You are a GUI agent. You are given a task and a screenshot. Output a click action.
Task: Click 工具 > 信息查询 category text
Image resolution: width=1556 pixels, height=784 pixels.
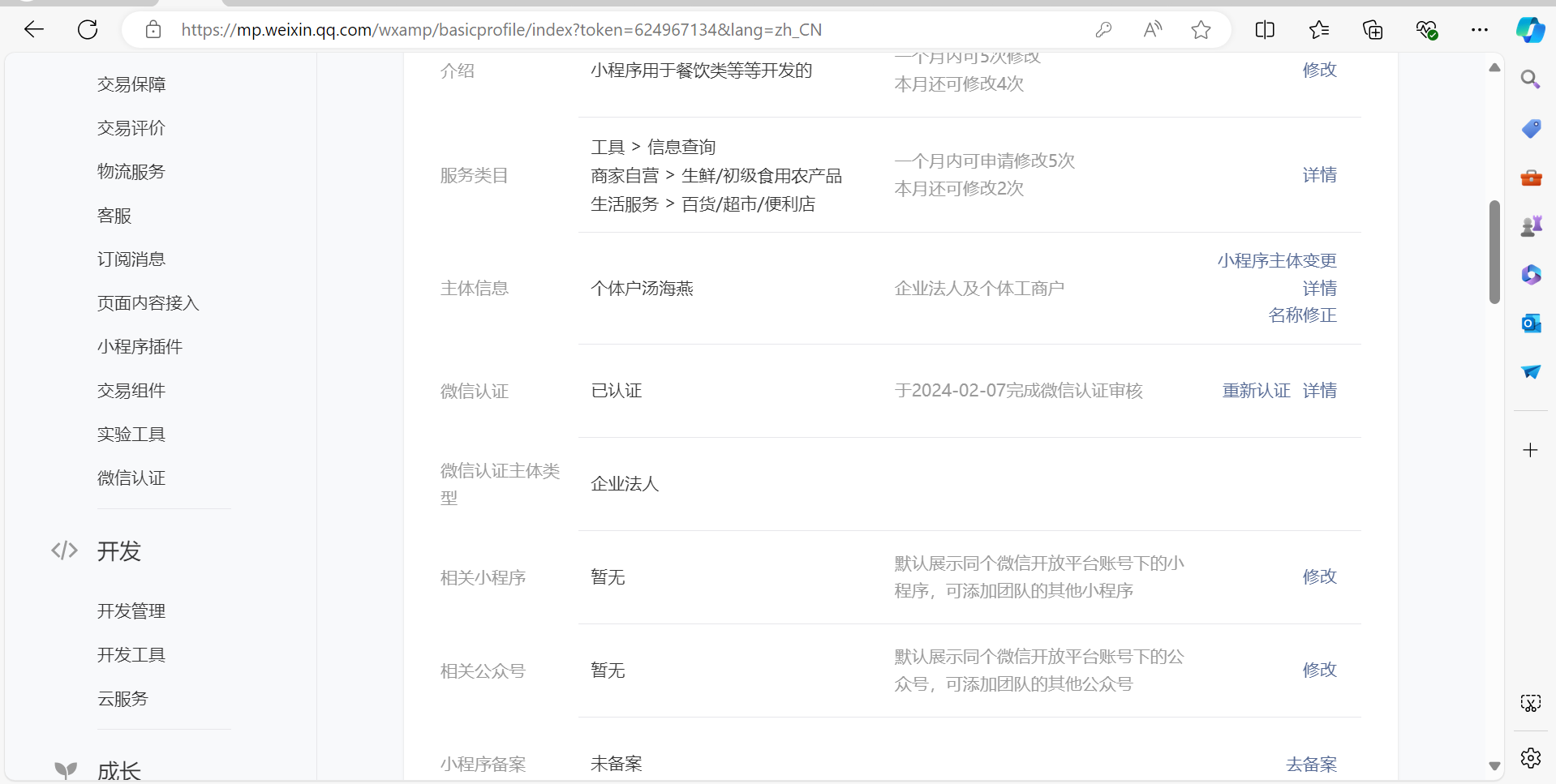coord(653,147)
